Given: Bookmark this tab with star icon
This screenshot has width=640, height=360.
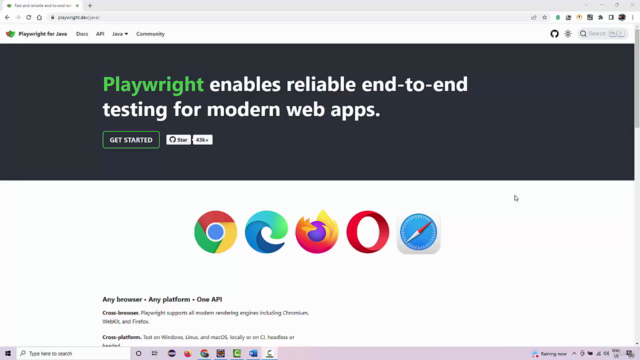Looking at the screenshot, I should point(544,18).
